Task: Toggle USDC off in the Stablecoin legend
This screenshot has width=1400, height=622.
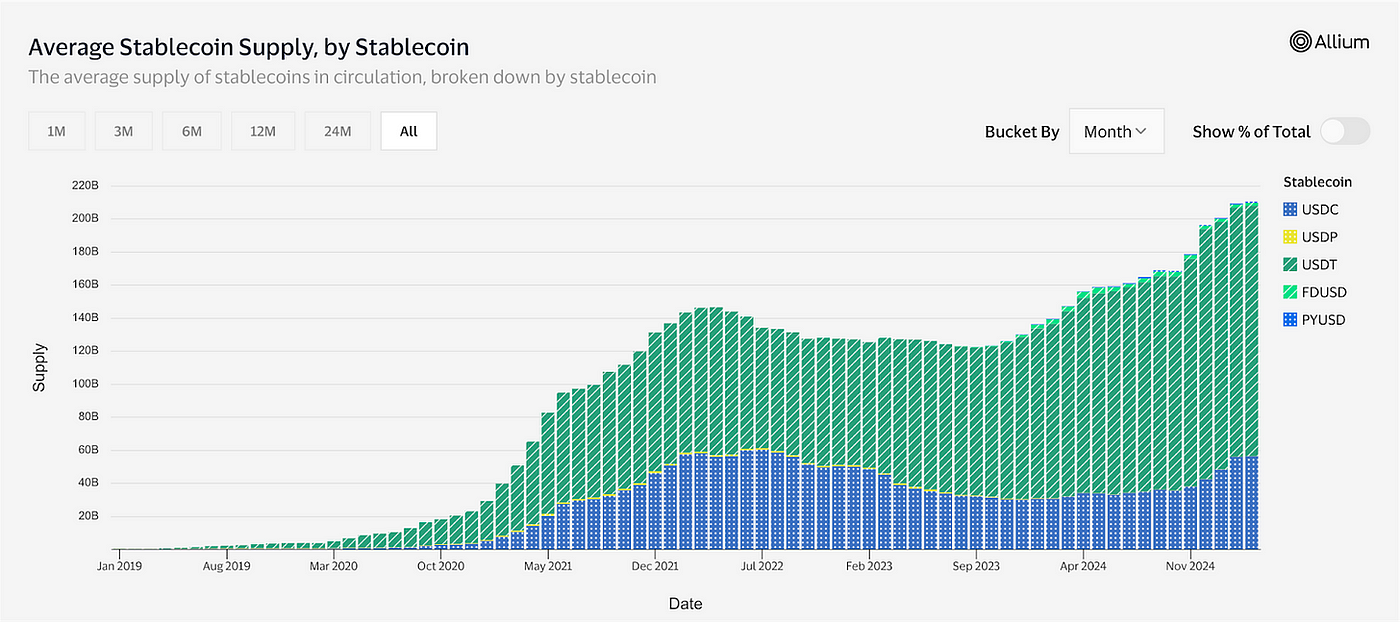Action: (x=1320, y=209)
